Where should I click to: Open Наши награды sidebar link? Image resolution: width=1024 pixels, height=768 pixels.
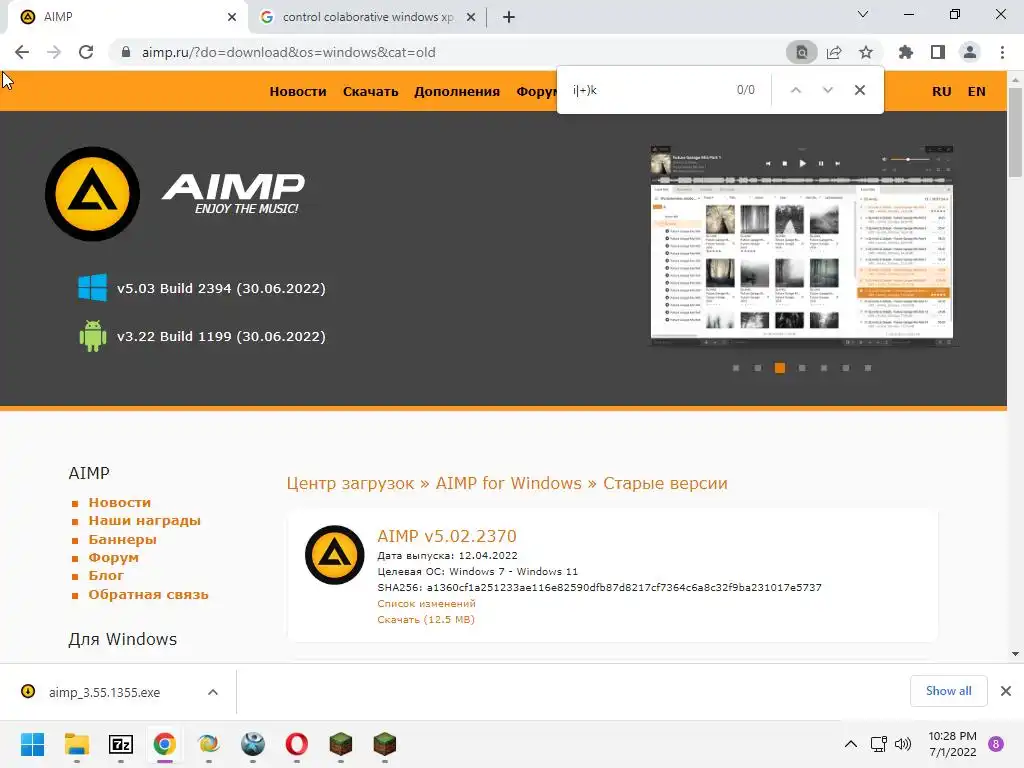click(x=144, y=520)
